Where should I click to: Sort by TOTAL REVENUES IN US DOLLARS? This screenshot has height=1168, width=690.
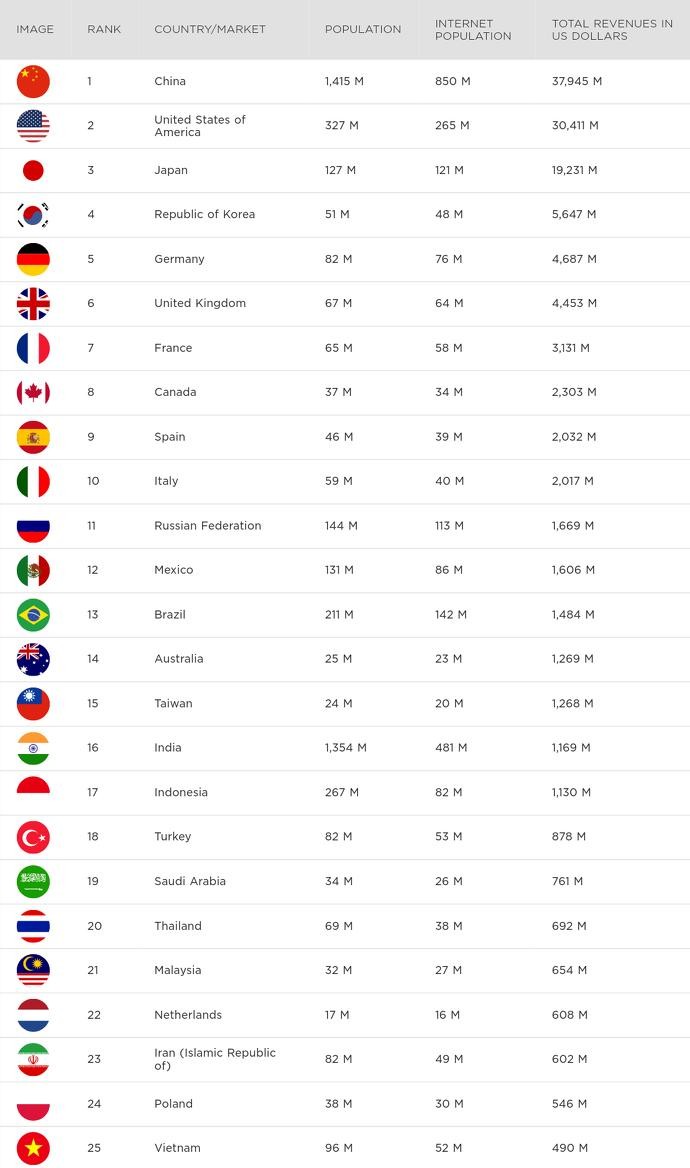click(x=612, y=29)
